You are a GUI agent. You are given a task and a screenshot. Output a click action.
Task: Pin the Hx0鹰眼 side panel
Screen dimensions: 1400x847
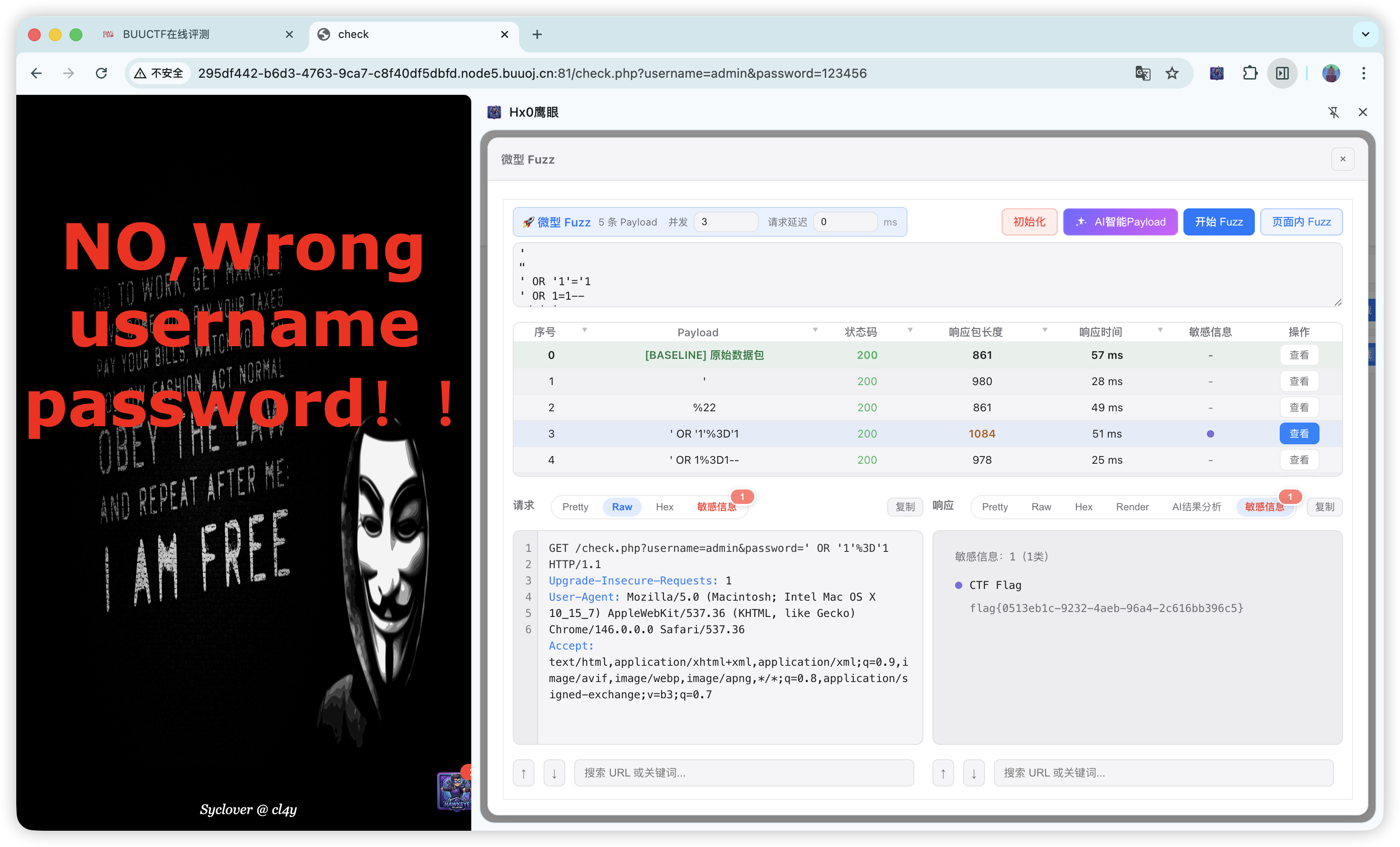(1333, 113)
